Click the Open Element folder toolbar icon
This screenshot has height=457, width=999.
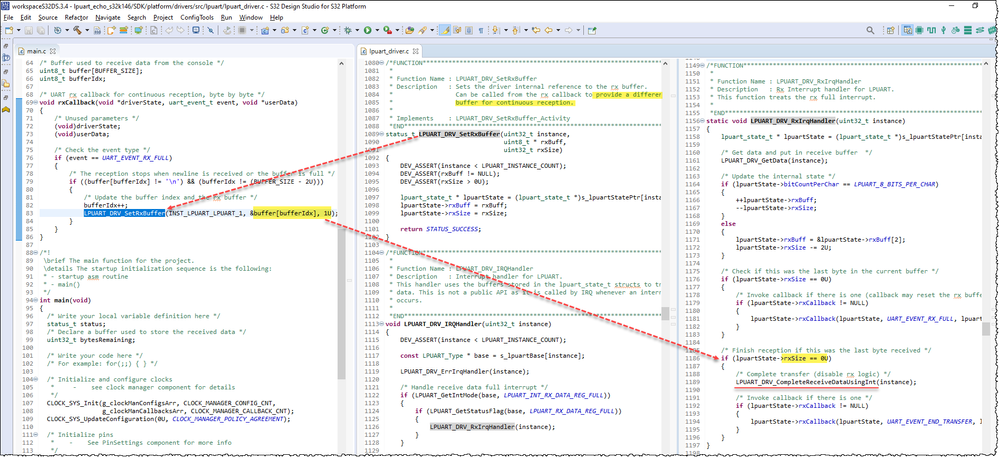[409, 30]
